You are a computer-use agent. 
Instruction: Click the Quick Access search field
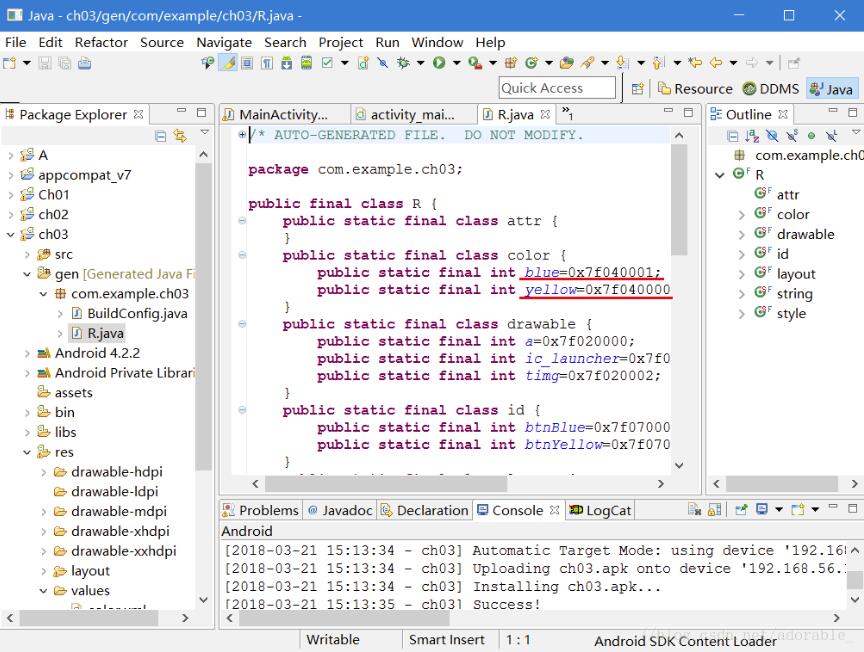(x=557, y=88)
